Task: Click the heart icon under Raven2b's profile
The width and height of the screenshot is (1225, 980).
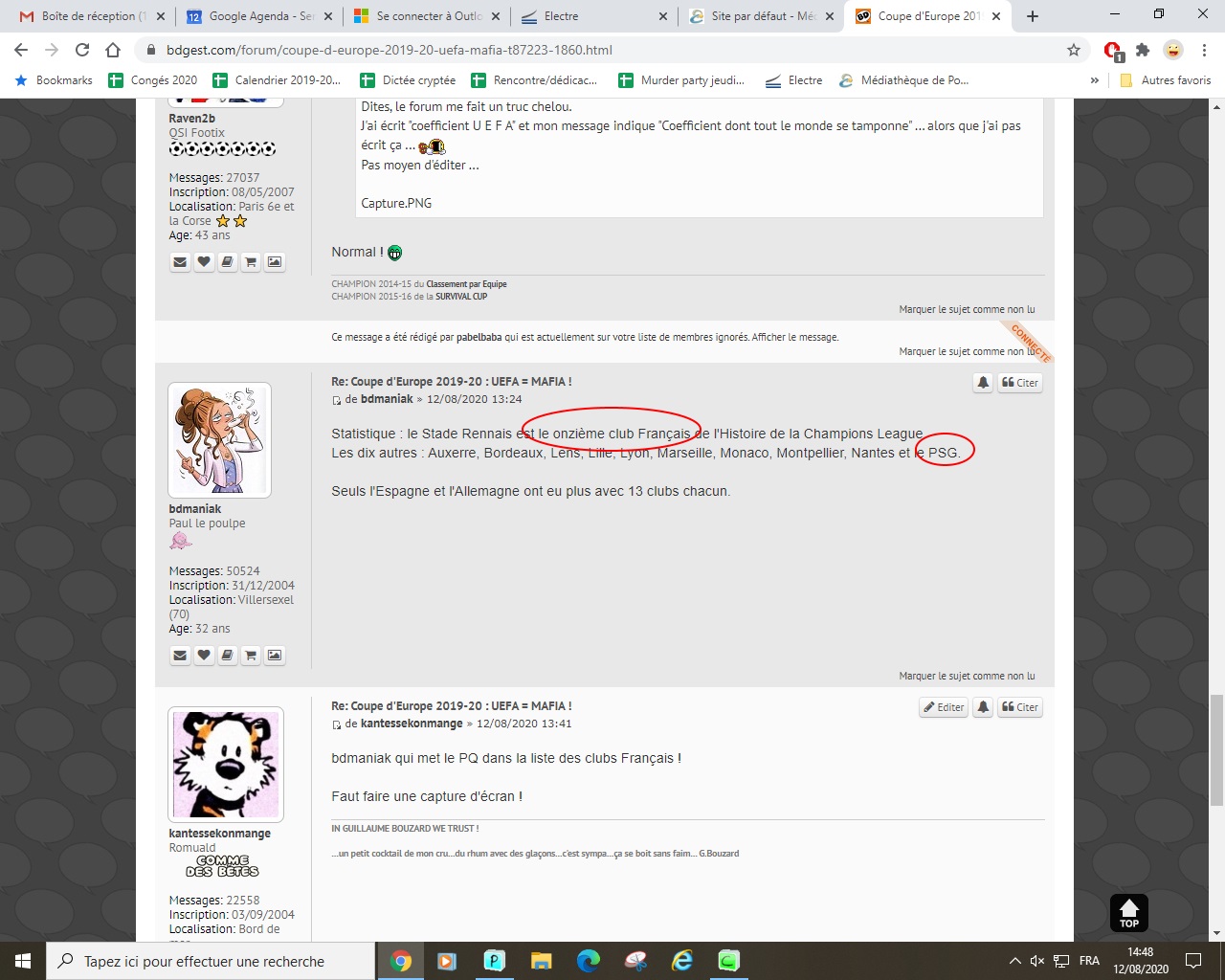Action: [204, 262]
